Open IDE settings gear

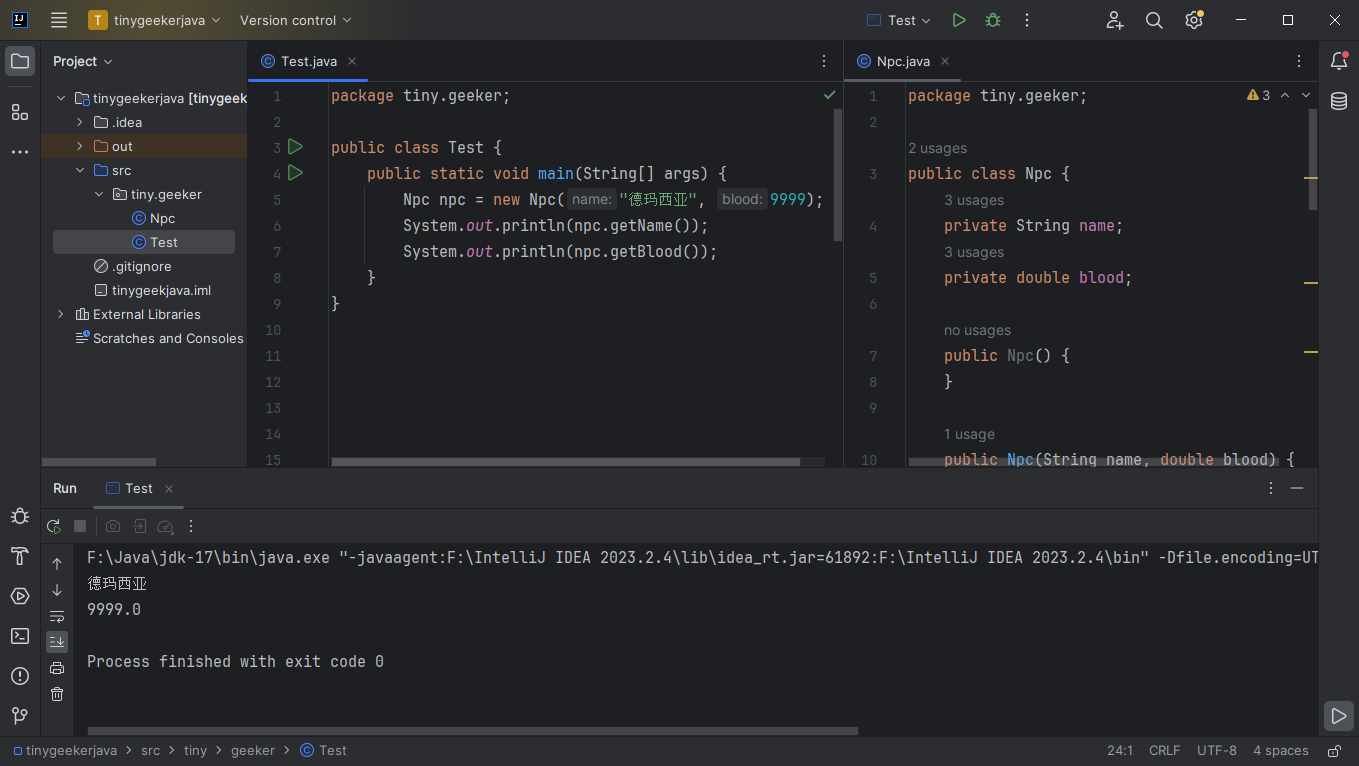click(x=1193, y=20)
